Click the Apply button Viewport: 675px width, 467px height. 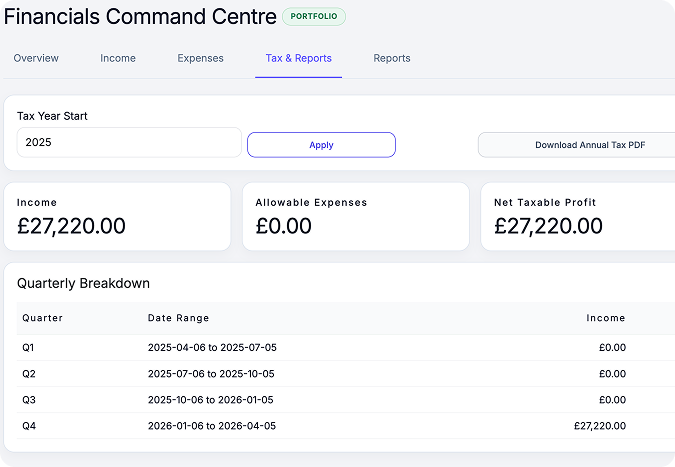tap(321, 145)
